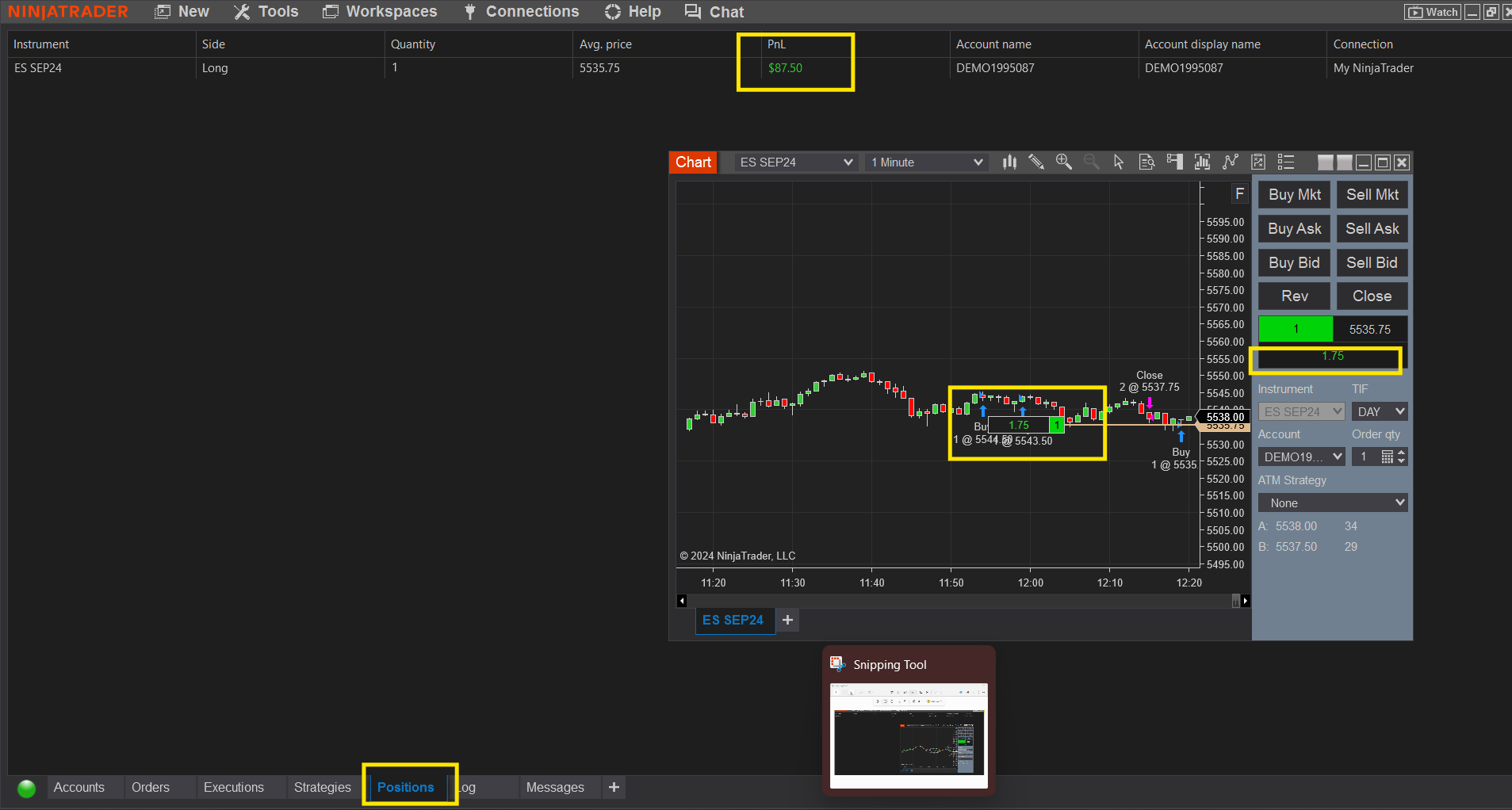Screen dimensions: 1512x810
Task: Toggle the chart trader panel icon
Action: (1175, 162)
